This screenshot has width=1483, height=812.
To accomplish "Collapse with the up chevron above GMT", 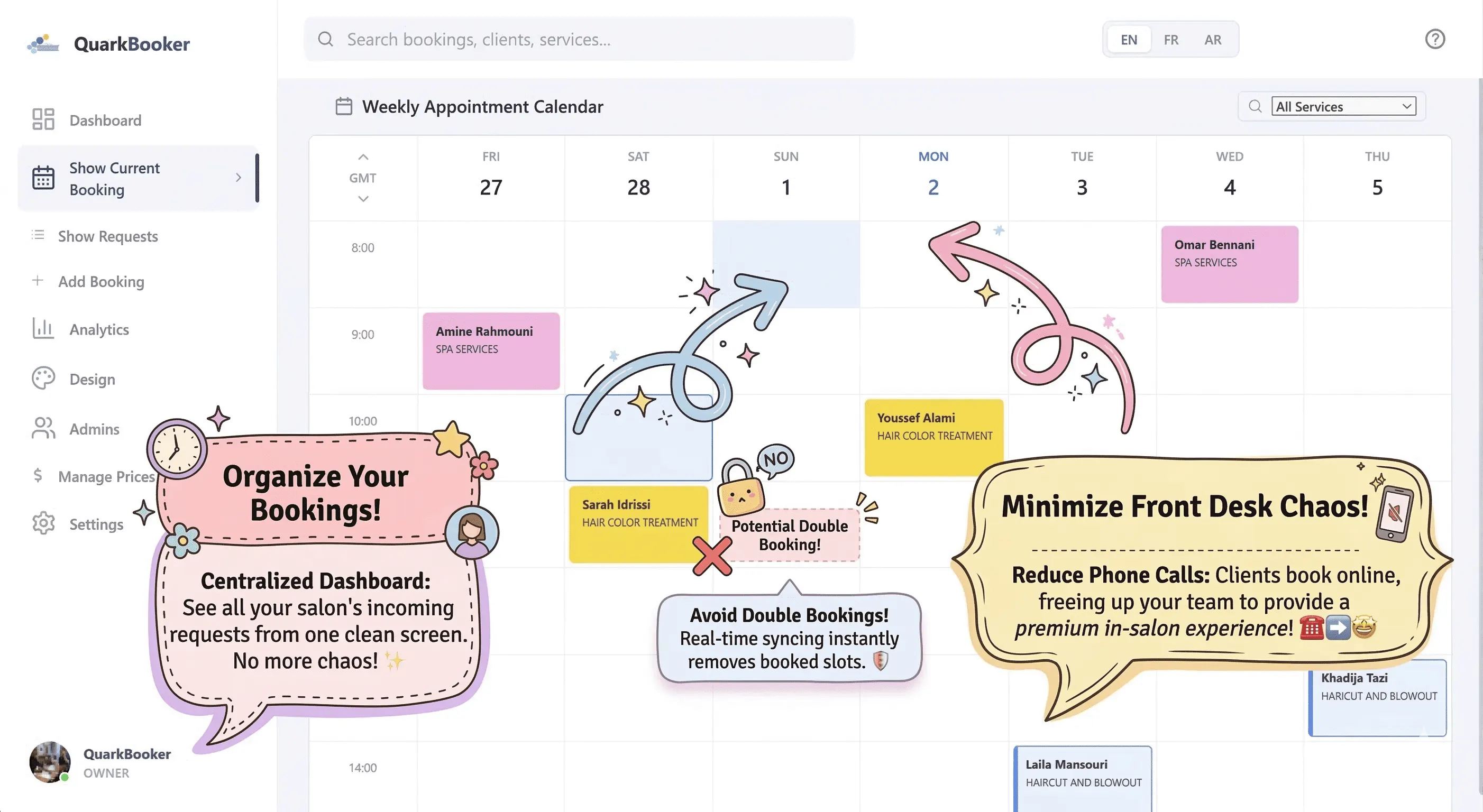I will pyautogui.click(x=363, y=156).
